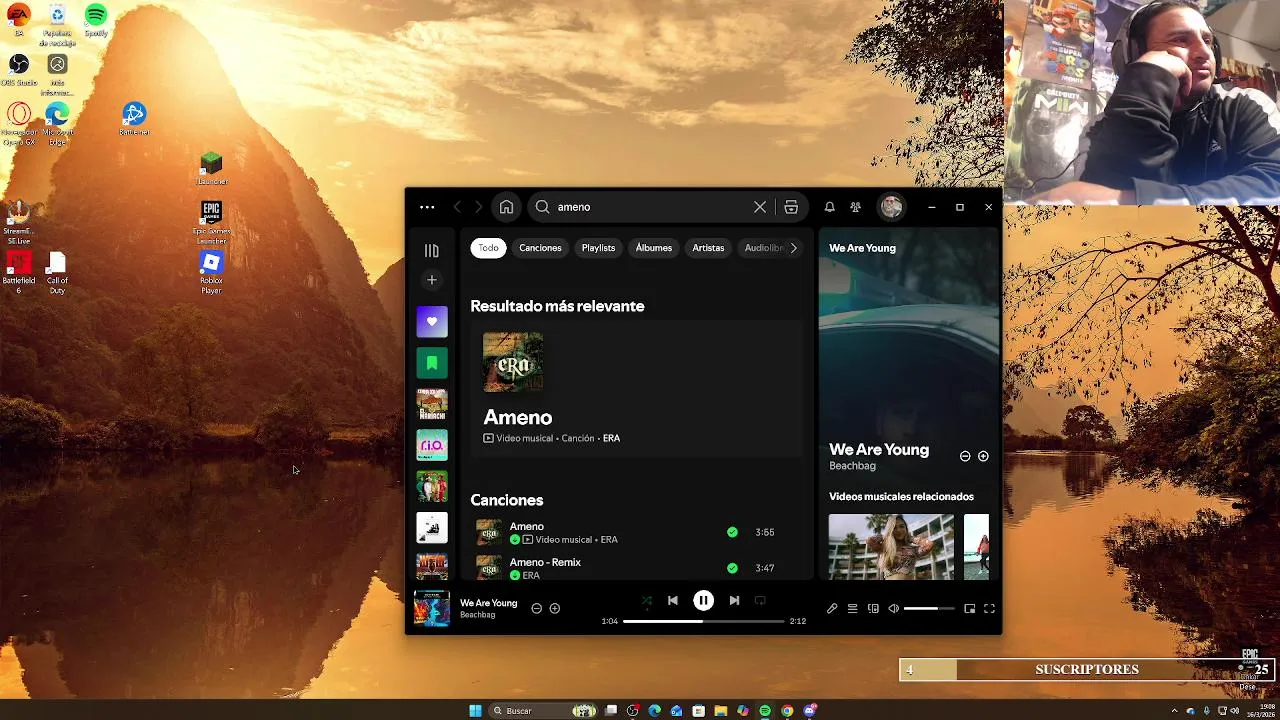Pause the current song
Viewport: 1280px width, 720px height.
coord(703,601)
